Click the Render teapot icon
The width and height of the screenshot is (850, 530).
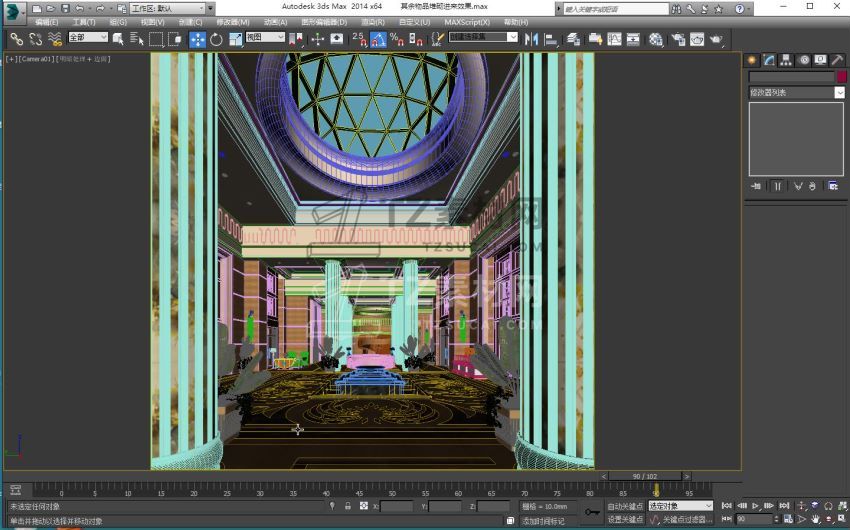tap(716, 40)
